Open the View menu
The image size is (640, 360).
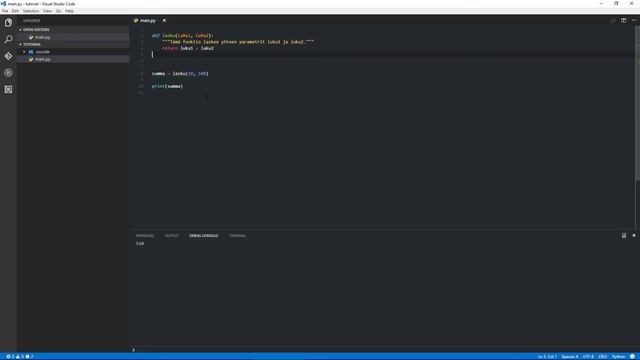tap(47, 11)
